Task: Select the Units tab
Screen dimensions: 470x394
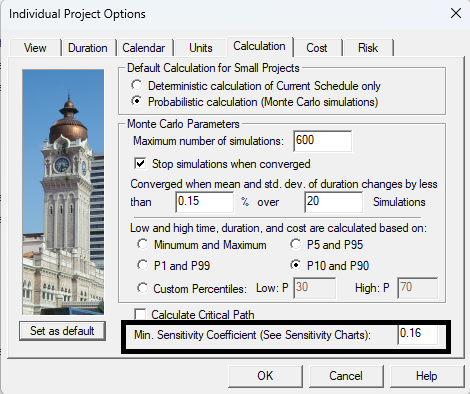Action: point(201,48)
